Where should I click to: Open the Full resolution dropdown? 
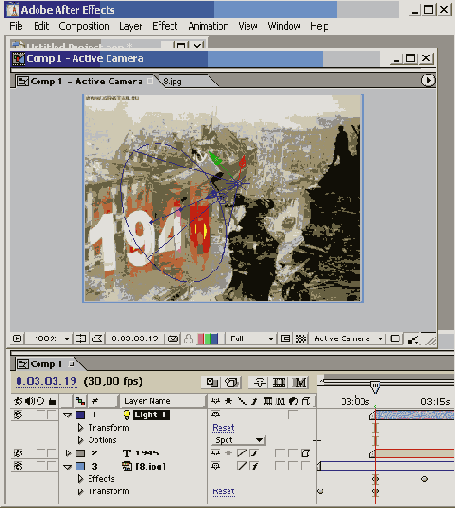pos(250,339)
